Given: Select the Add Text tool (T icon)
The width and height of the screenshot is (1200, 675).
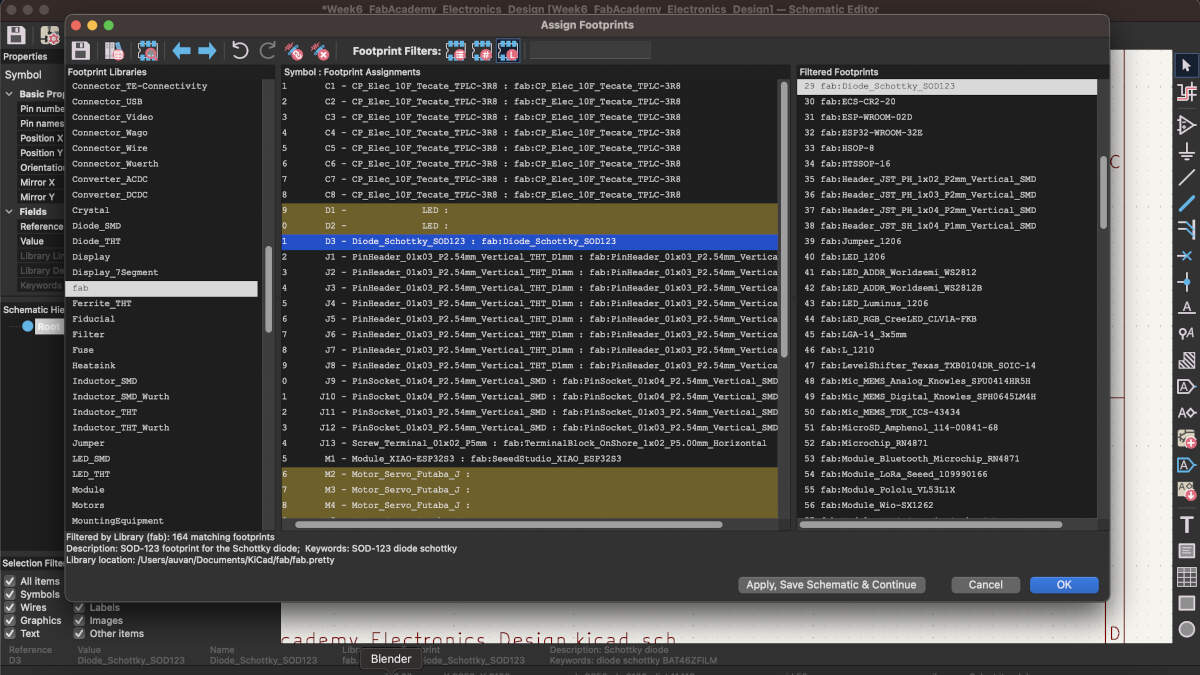Looking at the screenshot, I should pyautogui.click(x=1187, y=524).
